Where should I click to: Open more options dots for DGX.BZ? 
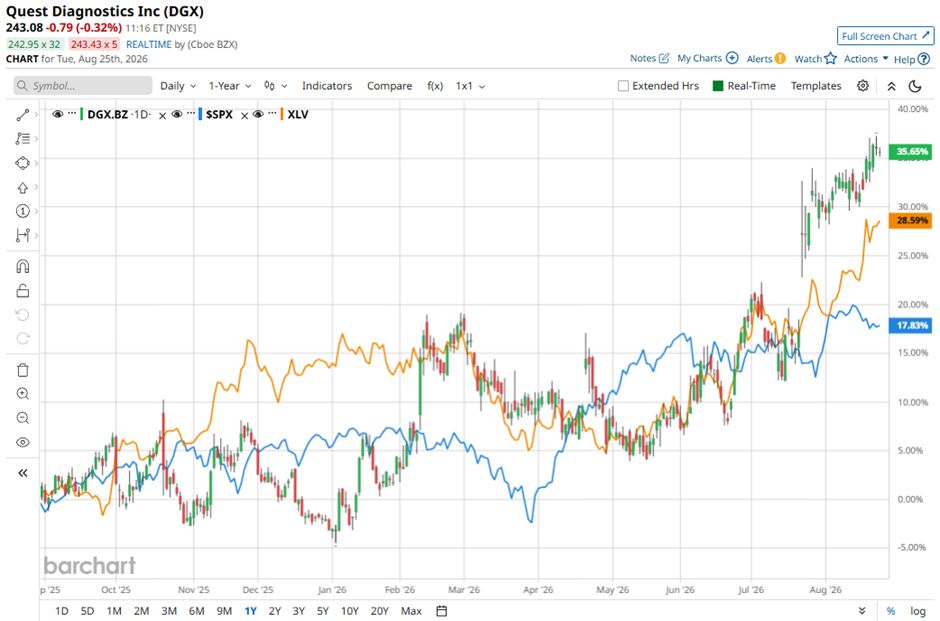tap(72, 113)
